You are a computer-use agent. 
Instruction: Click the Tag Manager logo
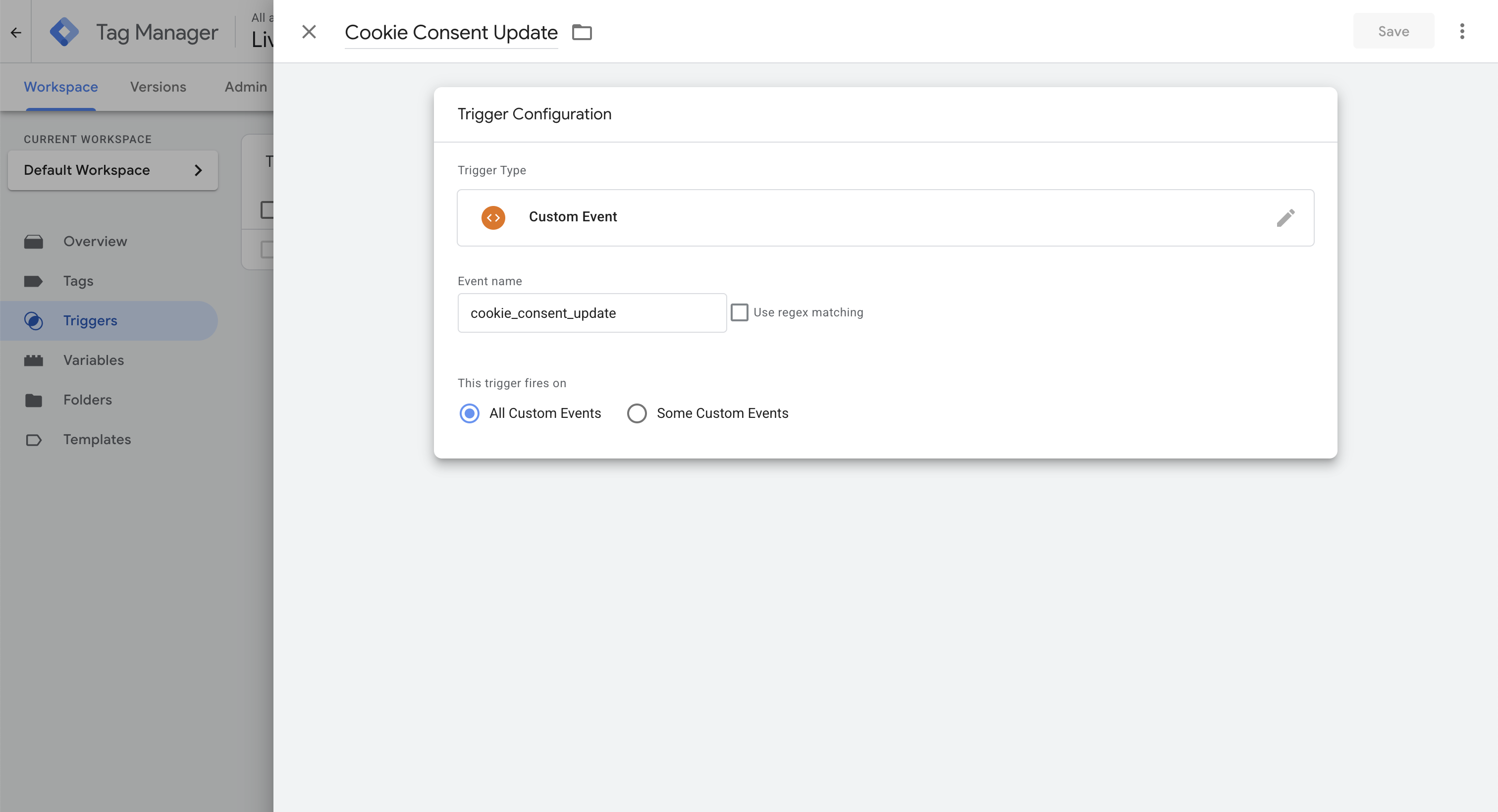tap(64, 32)
